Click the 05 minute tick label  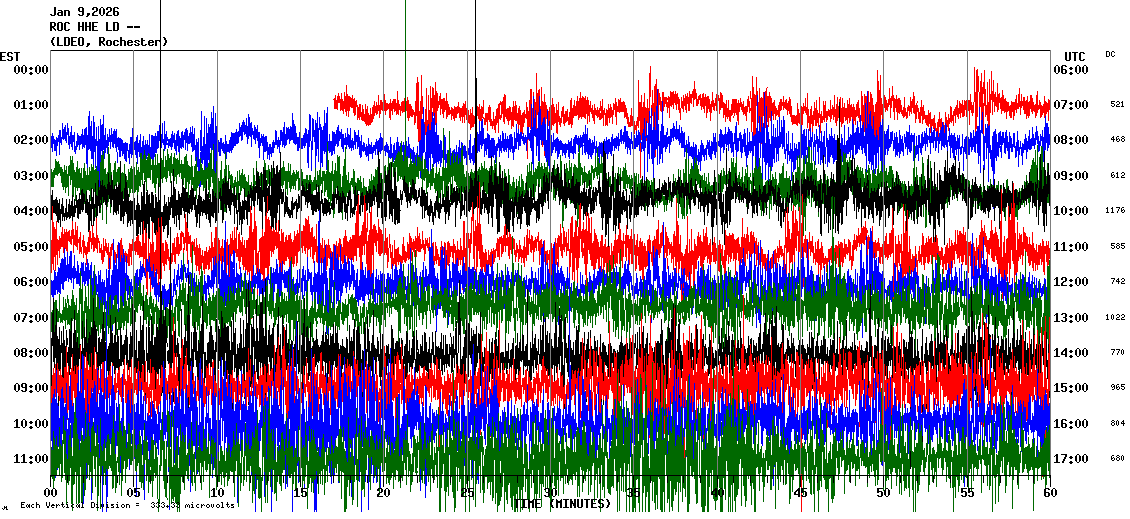[x=134, y=493]
